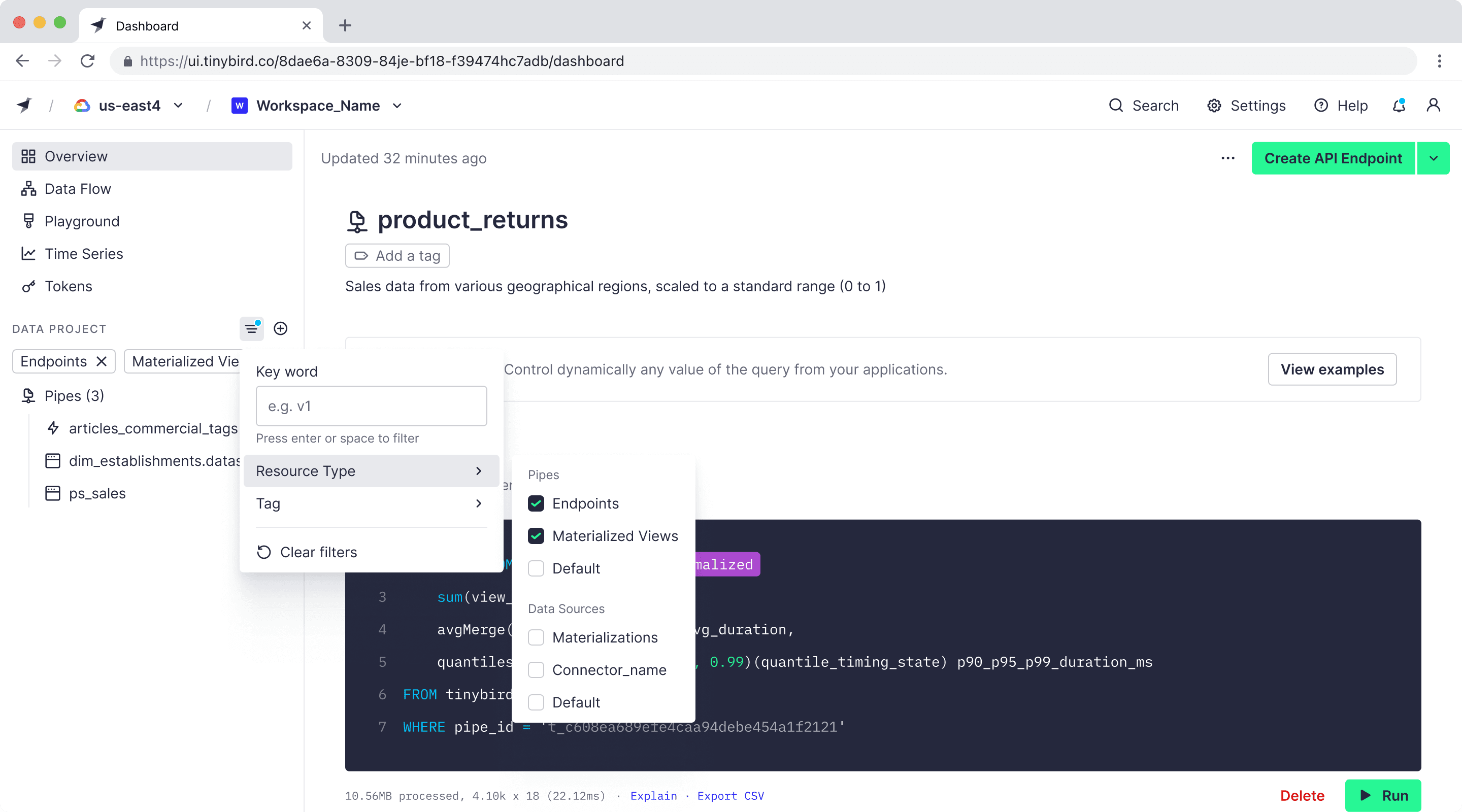This screenshot has height=812, width=1462.
Task: Click the pipe icon beside product_returns title
Action: coord(357,221)
